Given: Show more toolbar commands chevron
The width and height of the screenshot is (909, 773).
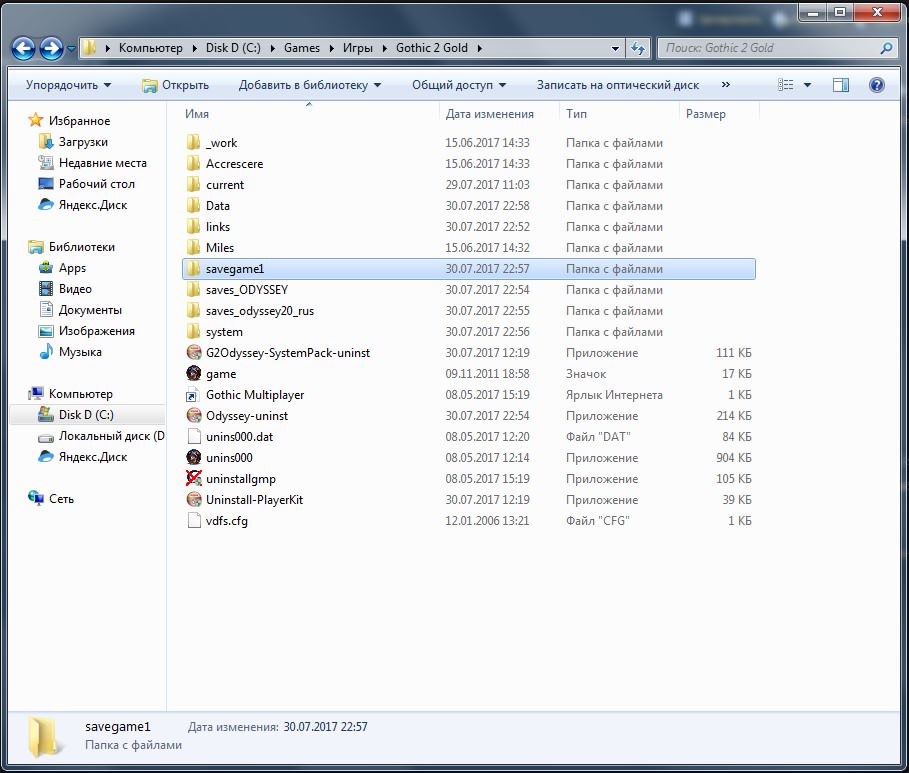Looking at the screenshot, I should click(726, 85).
